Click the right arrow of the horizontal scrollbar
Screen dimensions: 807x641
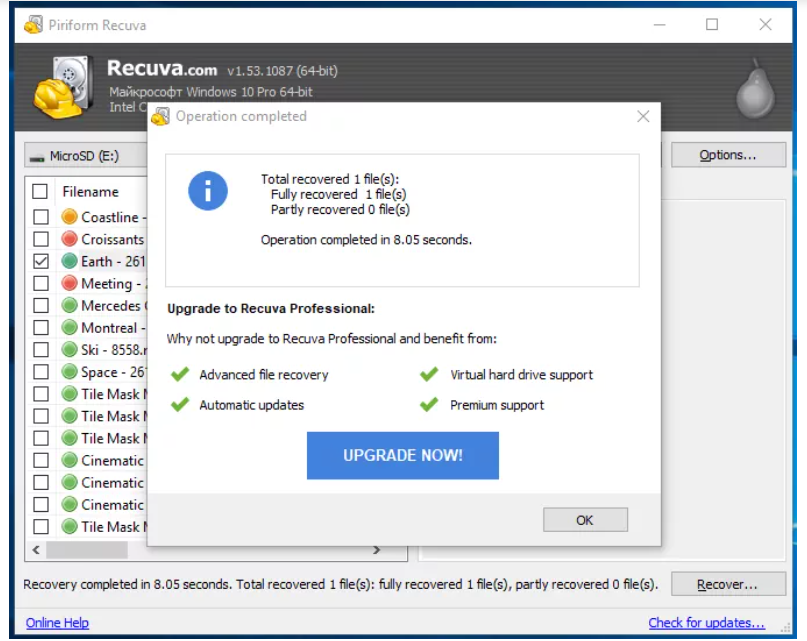point(377,550)
